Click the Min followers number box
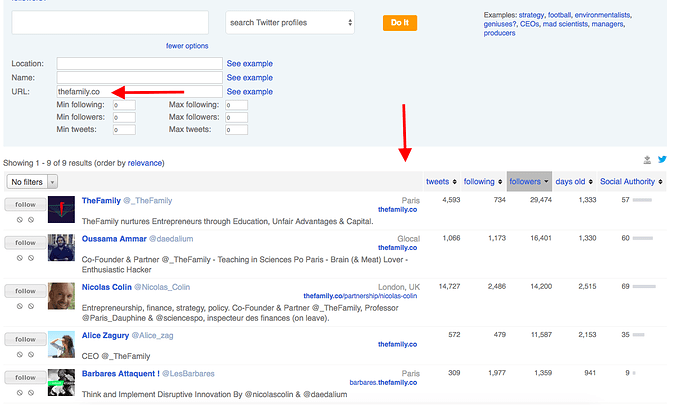This screenshot has width=690, height=405. point(124,118)
